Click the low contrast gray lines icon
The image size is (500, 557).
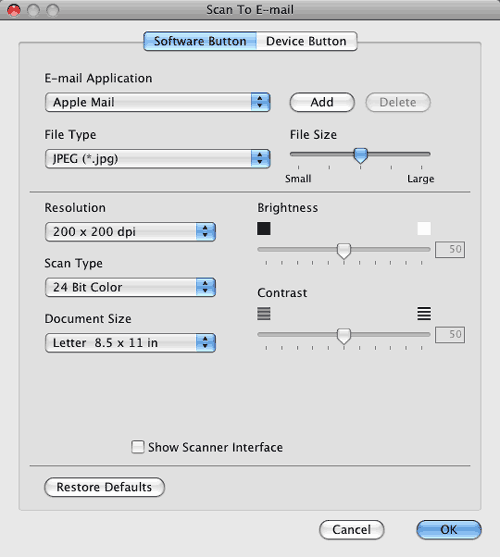click(263, 313)
